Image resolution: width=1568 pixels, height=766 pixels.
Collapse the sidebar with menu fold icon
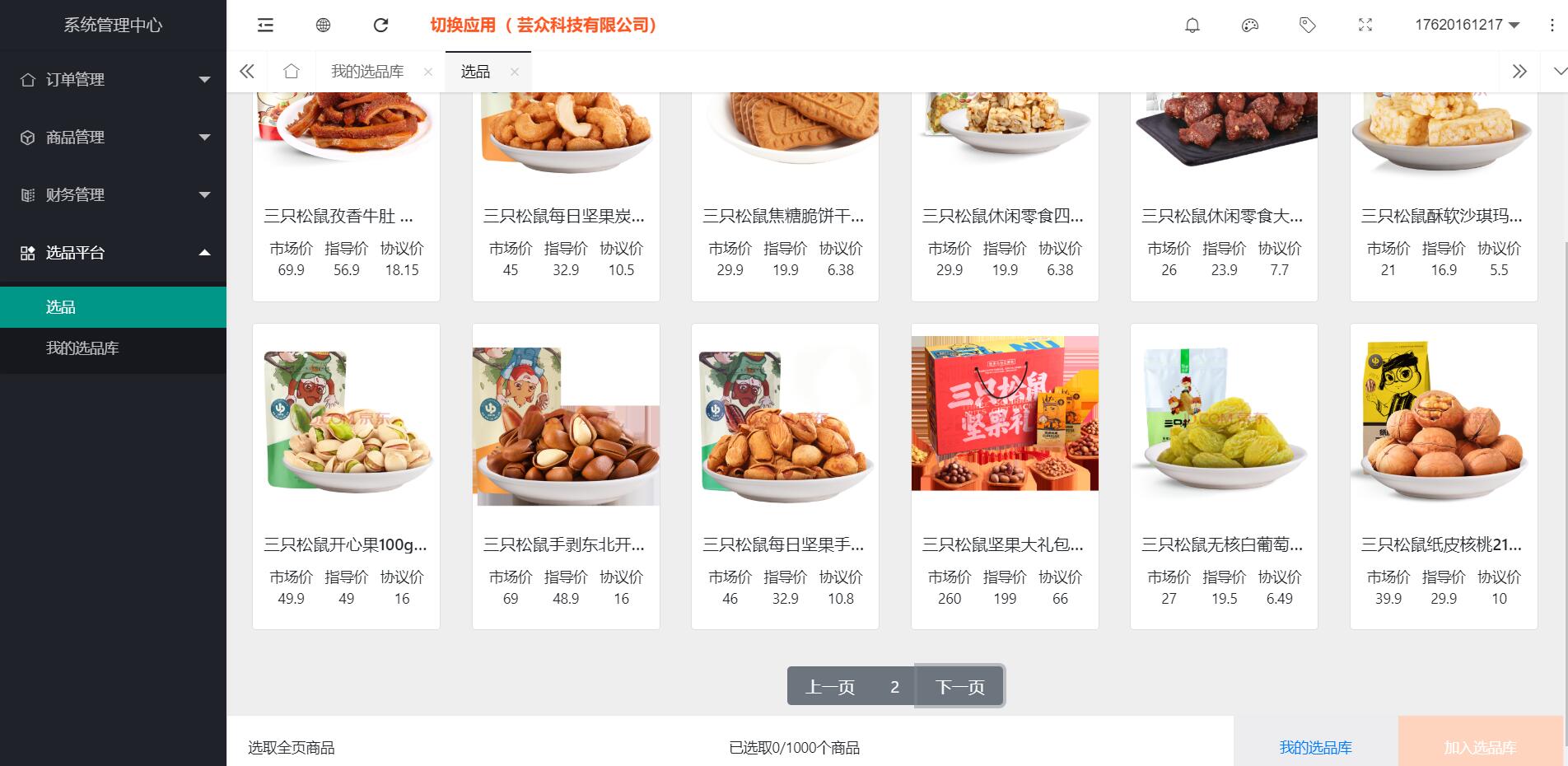click(x=265, y=26)
